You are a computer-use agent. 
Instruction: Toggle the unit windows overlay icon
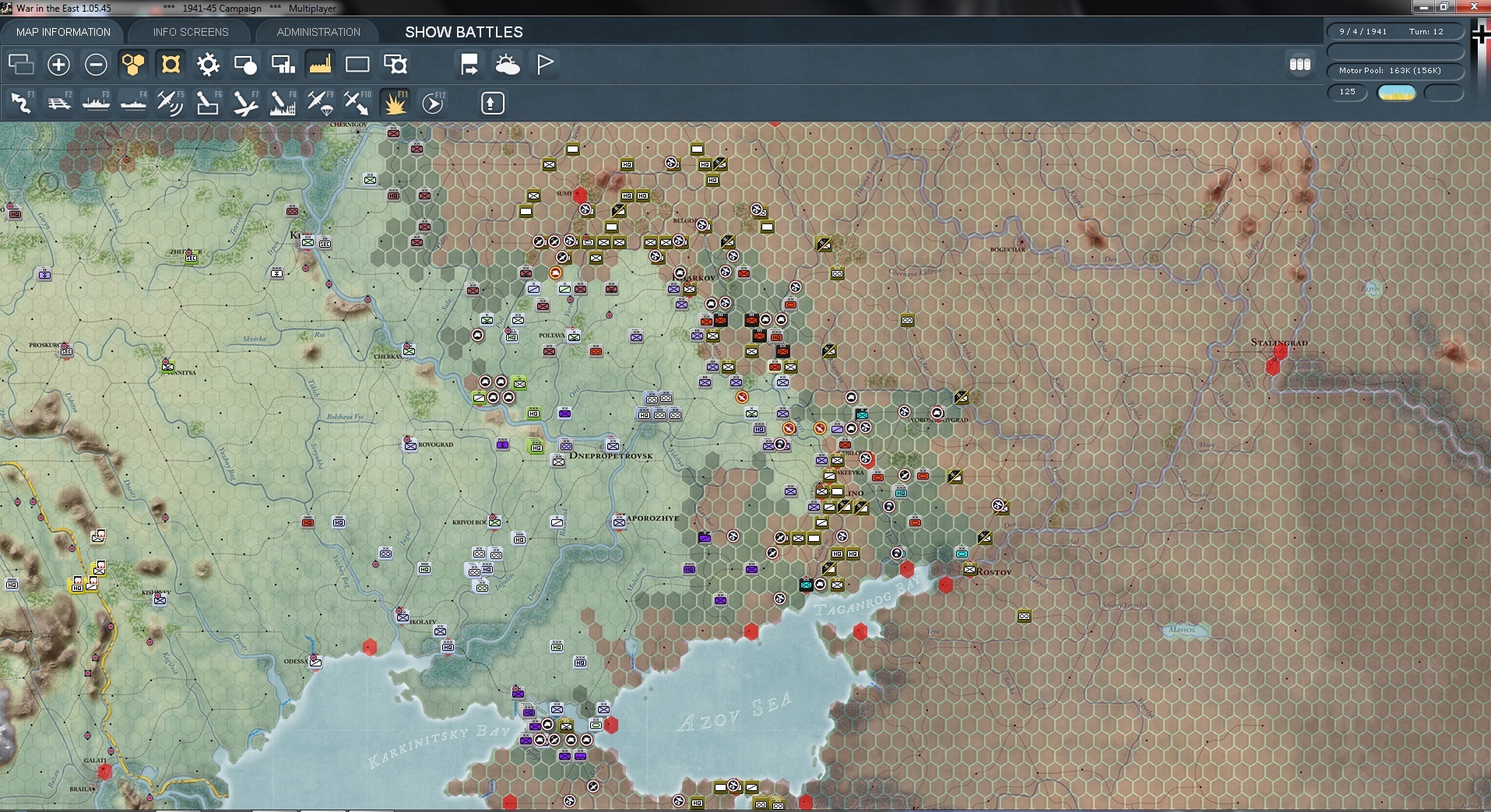coord(21,64)
